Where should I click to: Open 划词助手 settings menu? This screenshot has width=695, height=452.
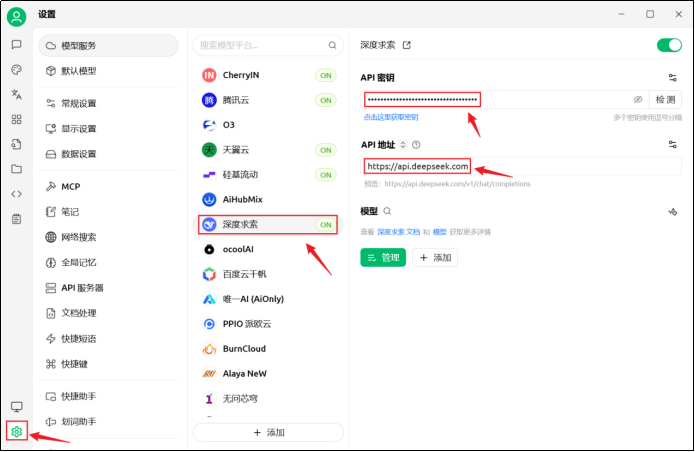pyautogui.click(x=109, y=421)
